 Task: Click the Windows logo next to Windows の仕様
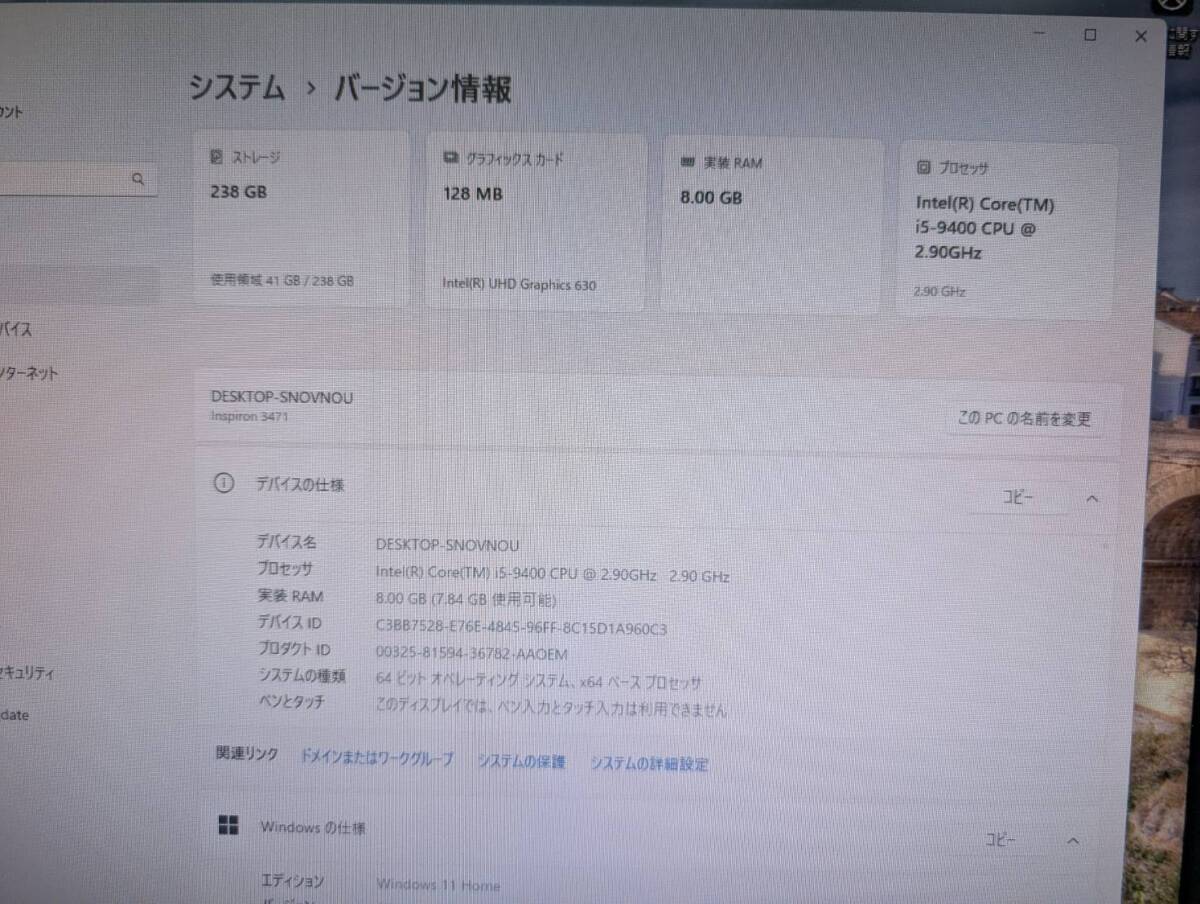[x=229, y=825]
